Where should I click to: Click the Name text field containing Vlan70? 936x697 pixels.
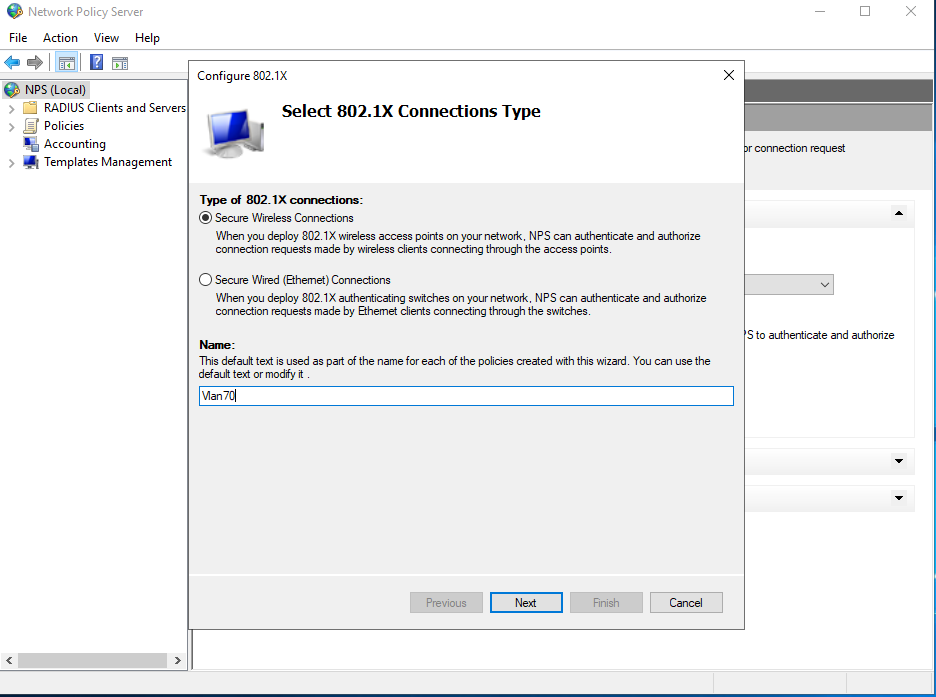(466, 396)
